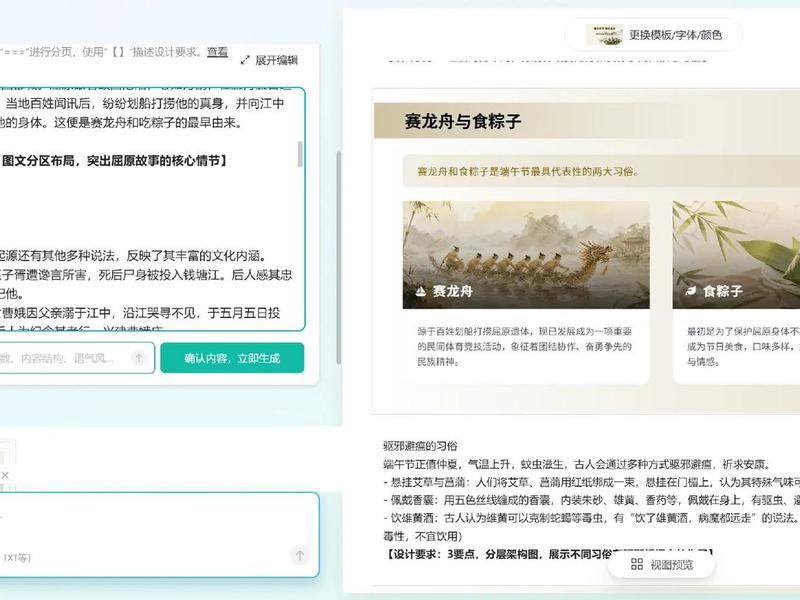The height and width of the screenshot is (600, 800).
Task: Click the upload arrow in the bottom chat box
Action: (299, 555)
